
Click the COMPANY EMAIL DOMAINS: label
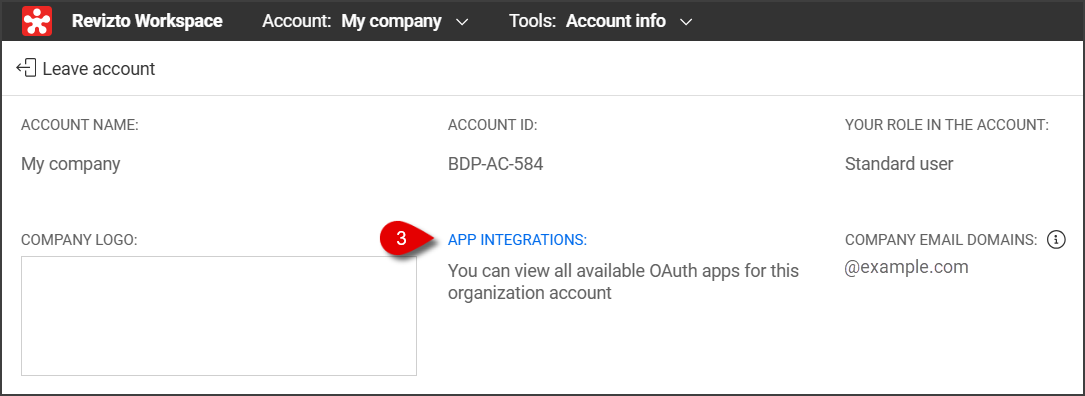941,240
